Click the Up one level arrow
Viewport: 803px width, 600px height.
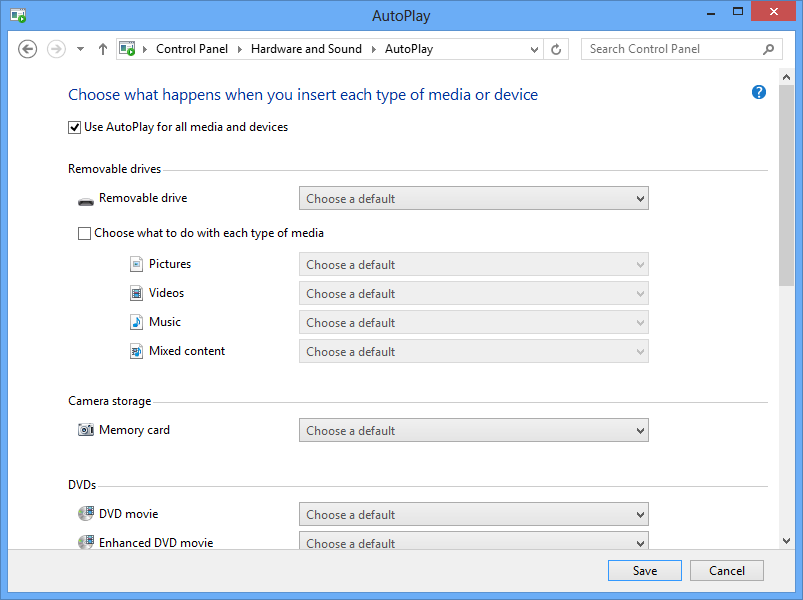coord(103,49)
